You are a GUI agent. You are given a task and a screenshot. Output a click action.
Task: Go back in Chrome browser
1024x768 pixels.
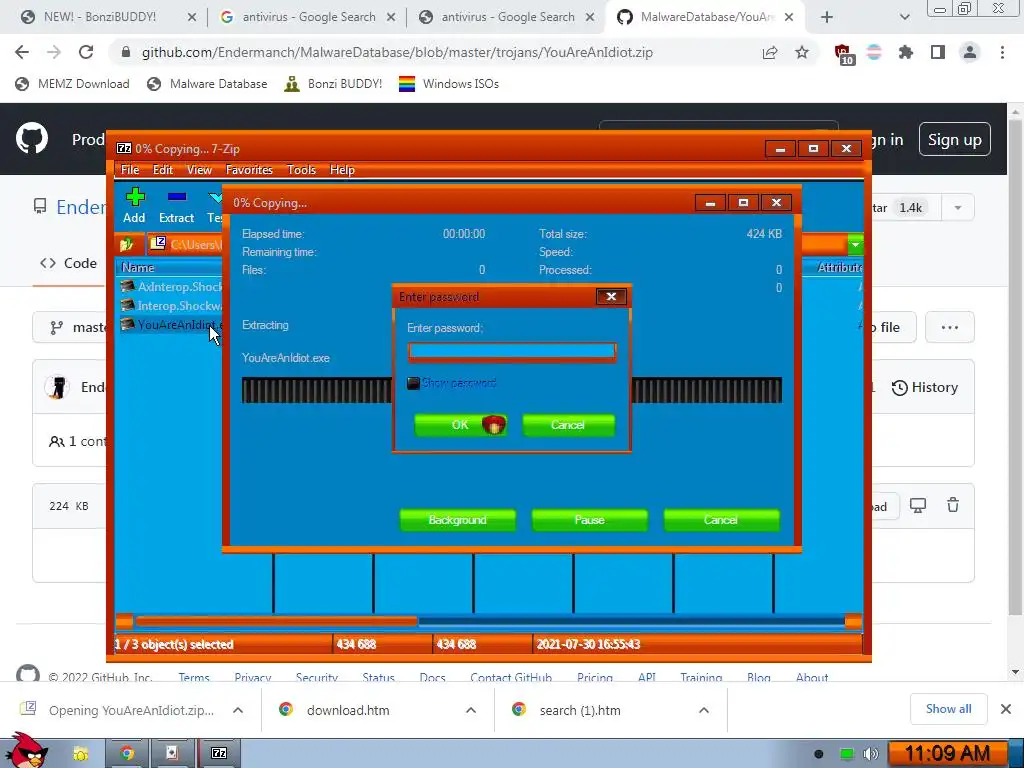pos(22,52)
